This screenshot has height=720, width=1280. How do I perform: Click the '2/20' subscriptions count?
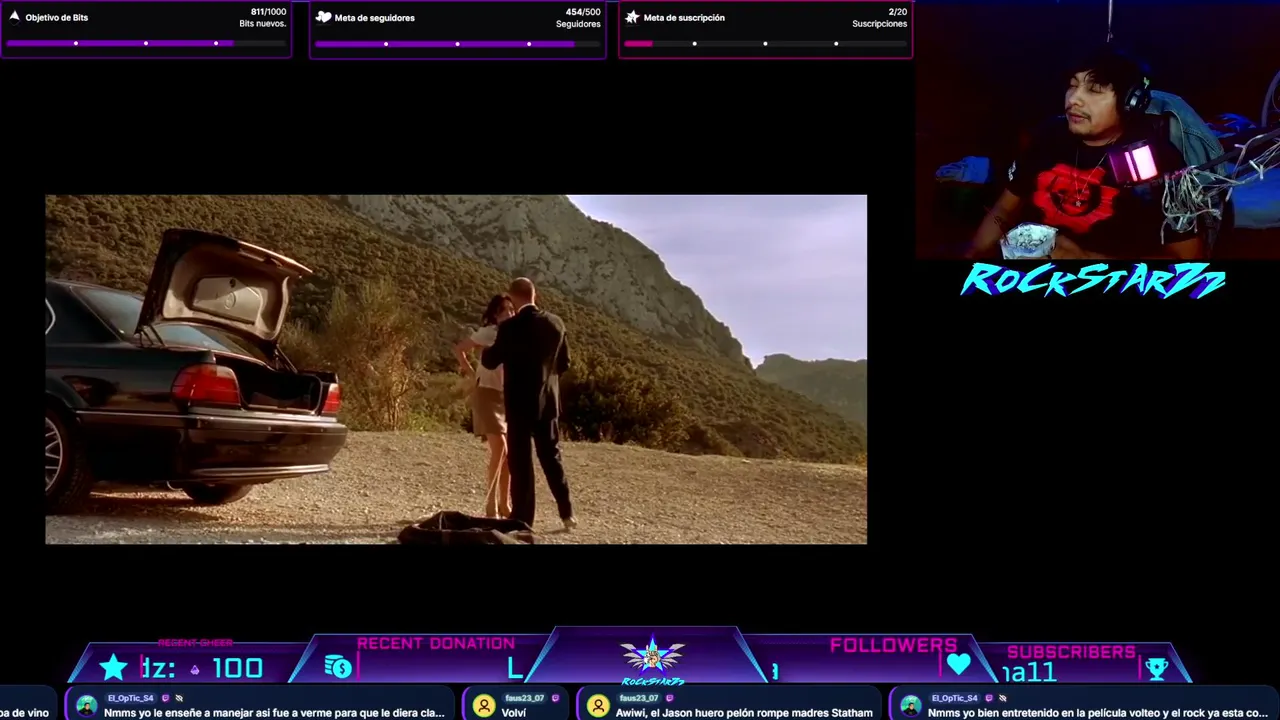898,12
